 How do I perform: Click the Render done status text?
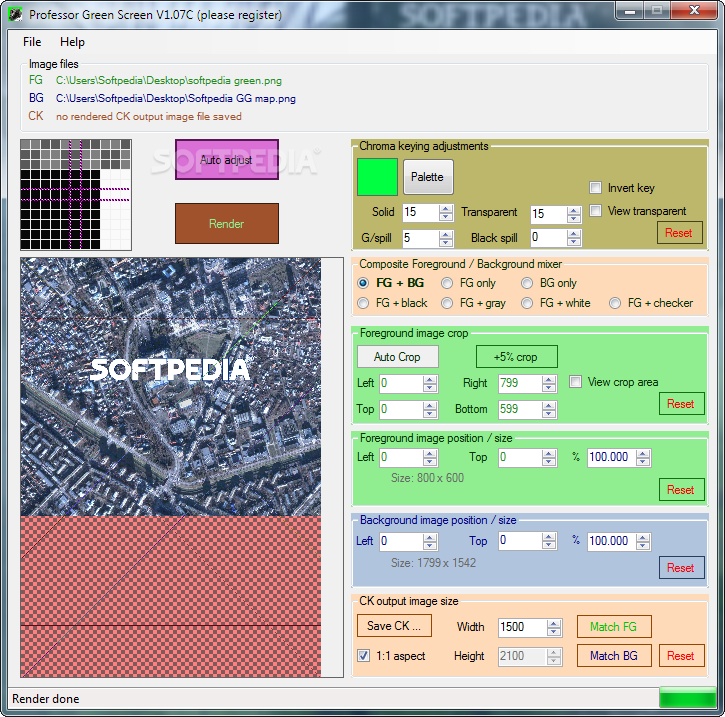pos(46,699)
